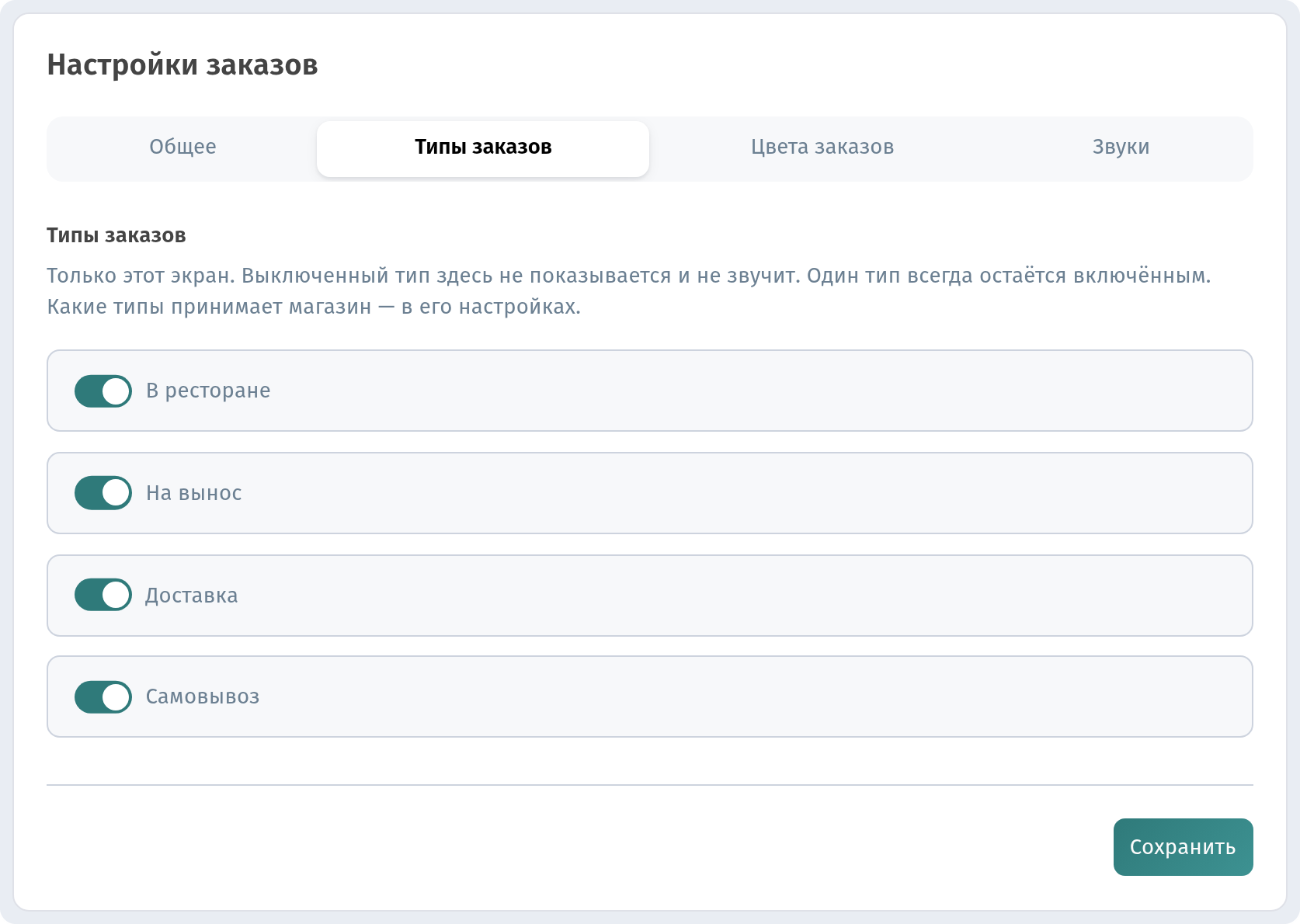This screenshot has width=1300, height=924.
Task: Disable the В ресторане toggle
Action: 103,391
